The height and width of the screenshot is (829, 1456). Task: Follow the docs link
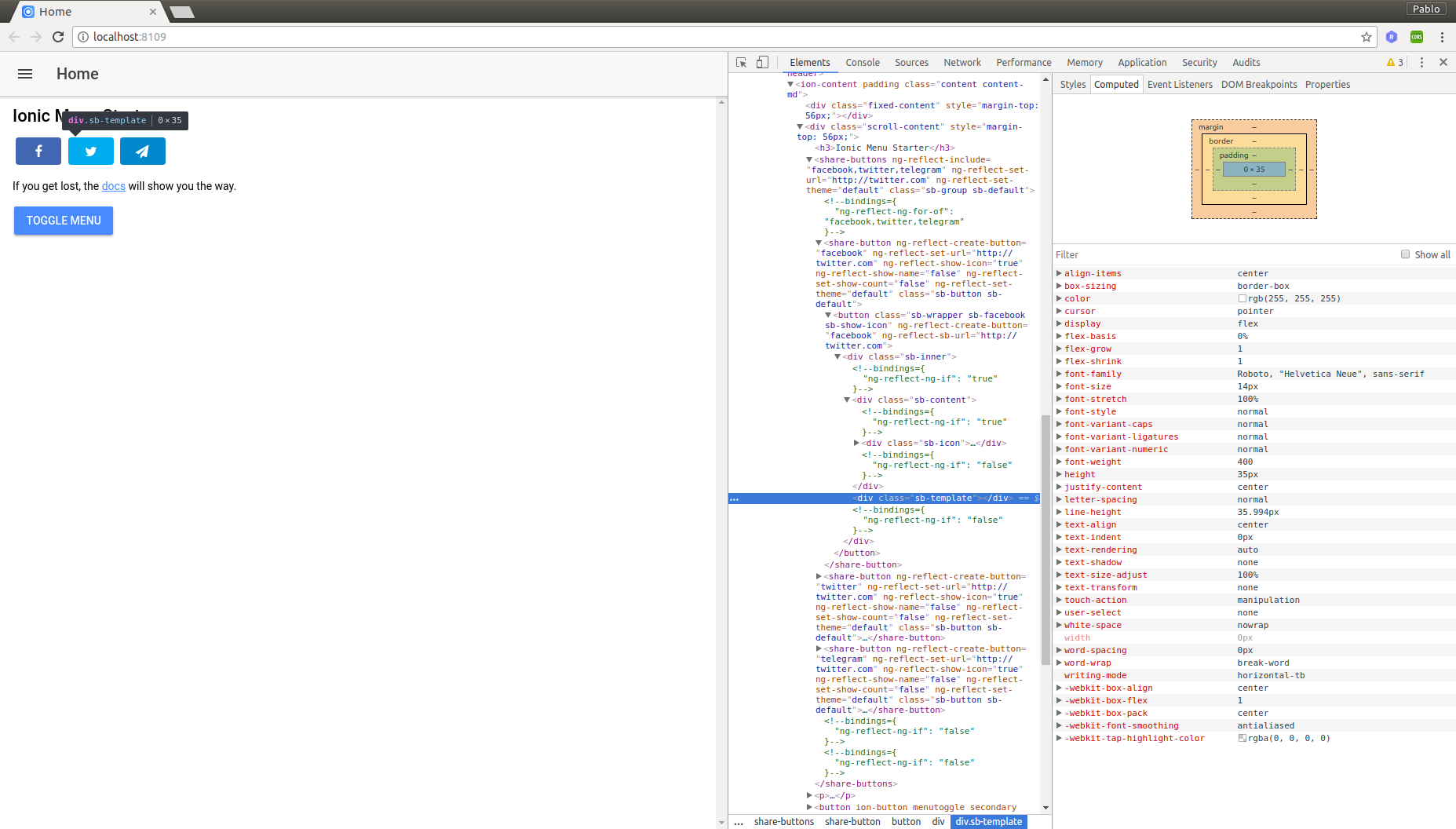(114, 186)
